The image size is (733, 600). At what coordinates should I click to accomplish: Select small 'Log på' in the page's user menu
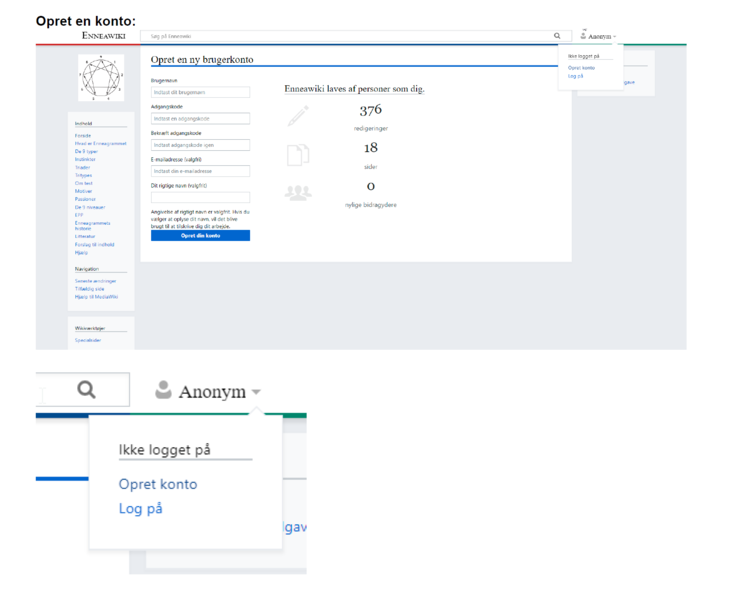[575, 76]
